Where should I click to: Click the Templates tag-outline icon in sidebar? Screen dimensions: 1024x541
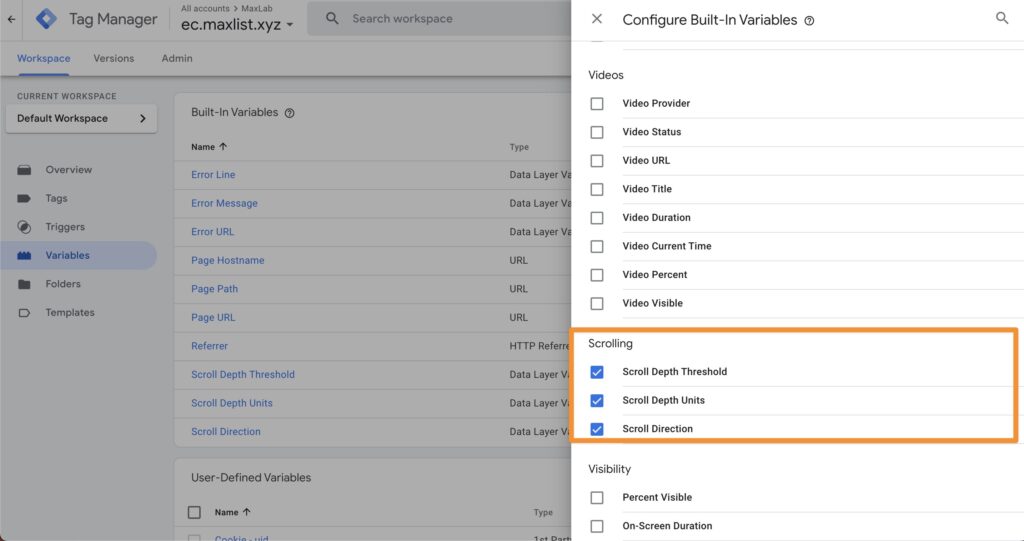[24, 313]
